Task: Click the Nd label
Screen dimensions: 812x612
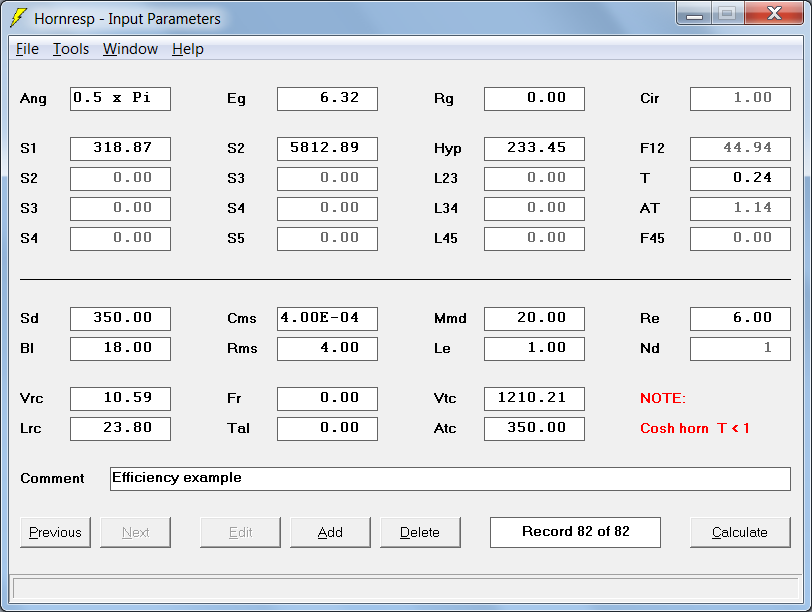Action: tap(649, 349)
